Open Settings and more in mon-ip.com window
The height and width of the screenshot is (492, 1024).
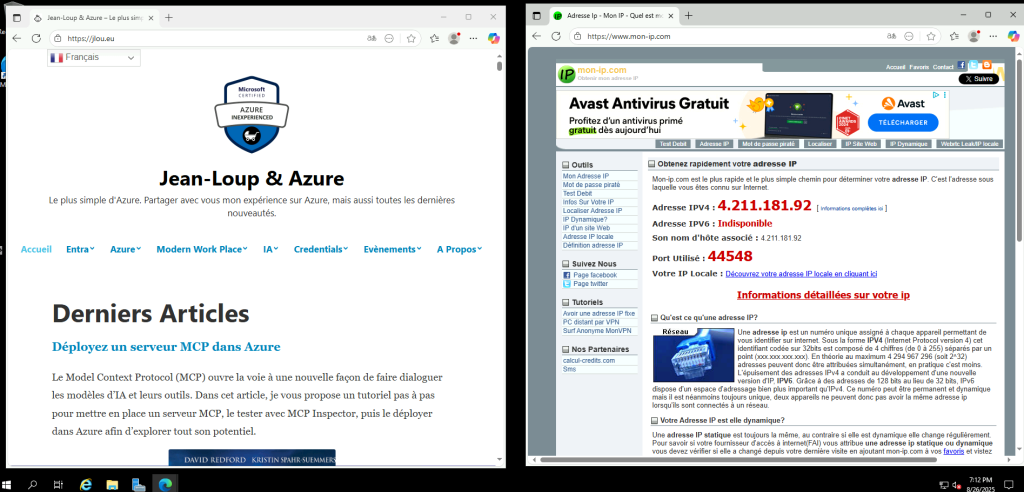tap(993, 36)
